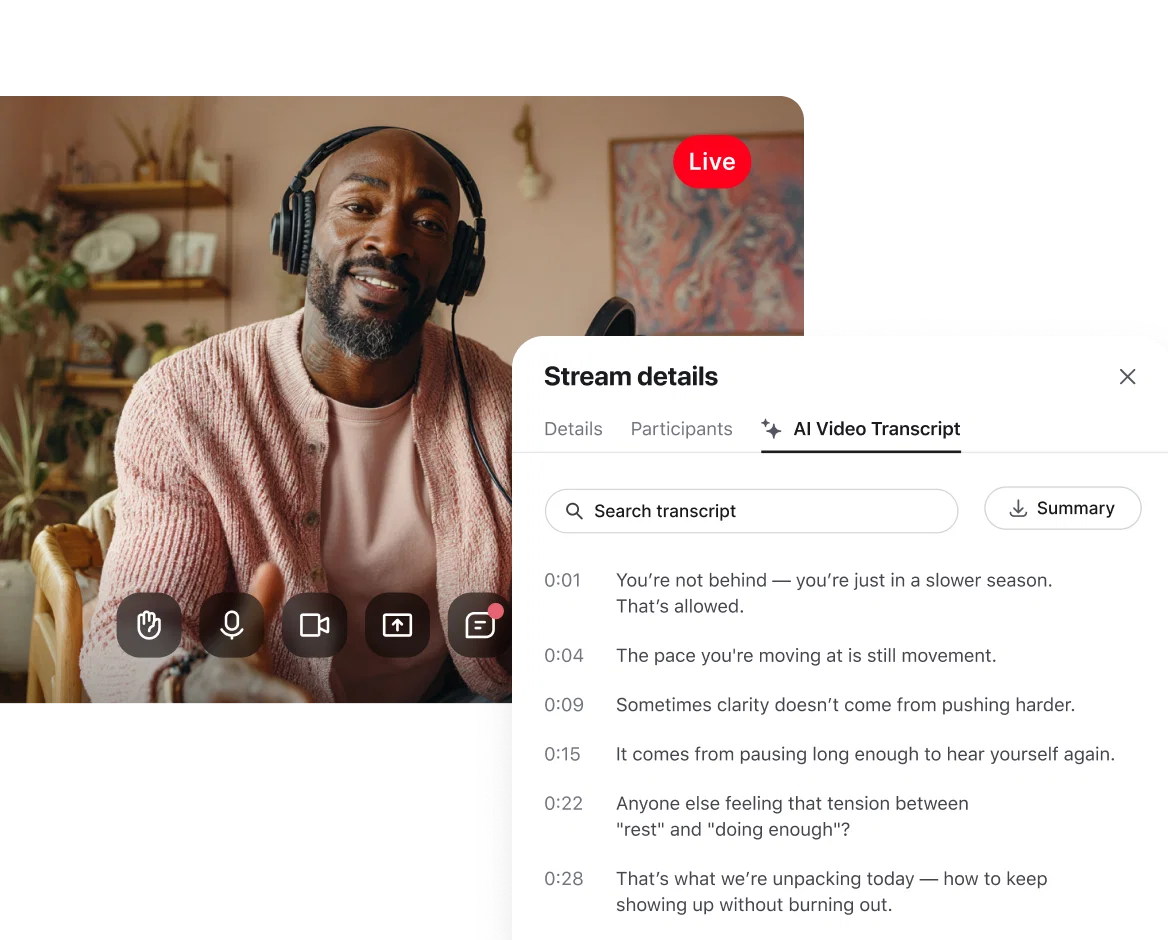The image size is (1168, 940).
Task: Open the chat messages
Action: pyautogui.click(x=480, y=625)
